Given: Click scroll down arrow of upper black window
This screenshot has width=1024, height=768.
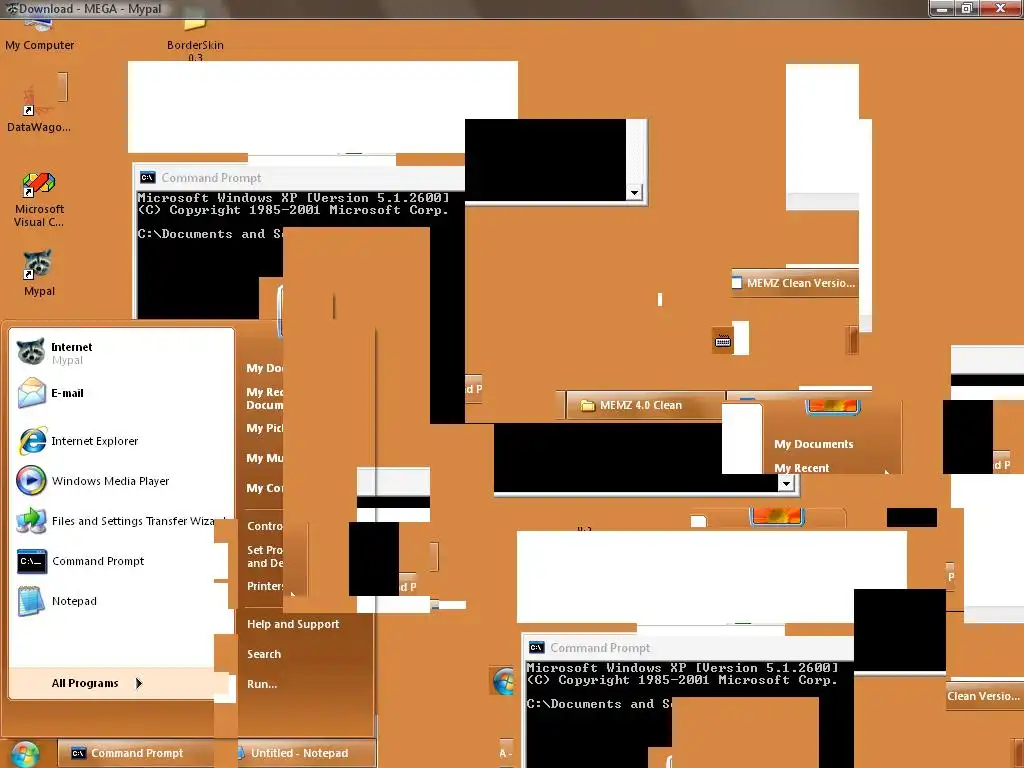Looking at the screenshot, I should [x=634, y=193].
